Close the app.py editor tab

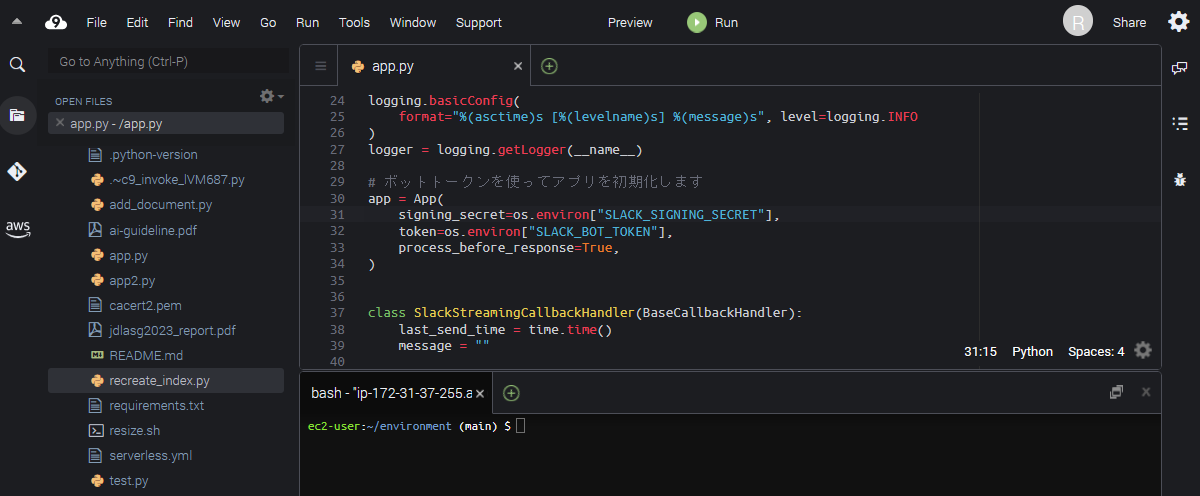click(517, 66)
